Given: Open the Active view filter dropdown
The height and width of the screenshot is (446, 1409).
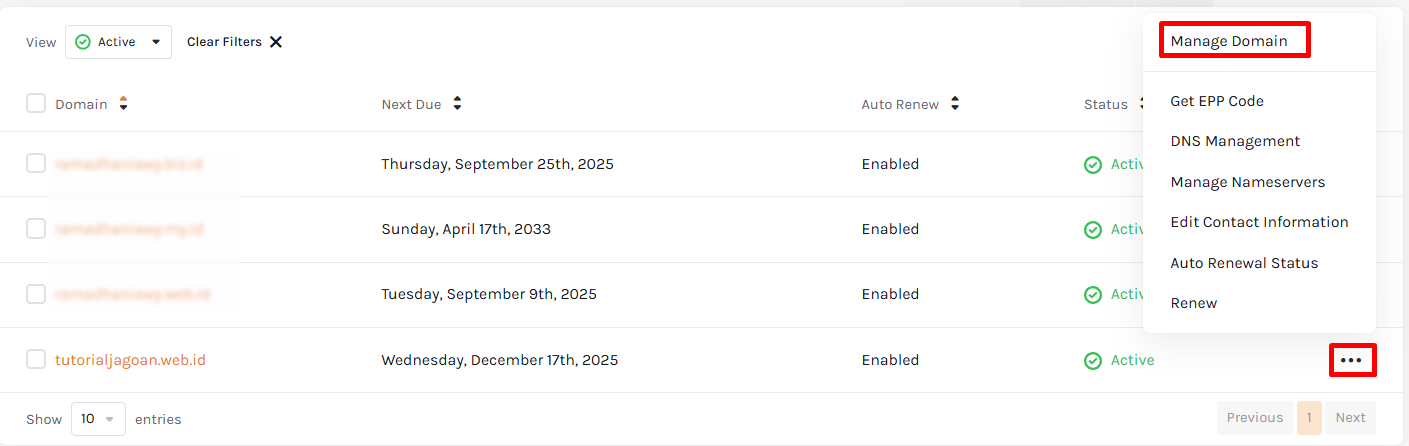Looking at the screenshot, I should [x=118, y=42].
